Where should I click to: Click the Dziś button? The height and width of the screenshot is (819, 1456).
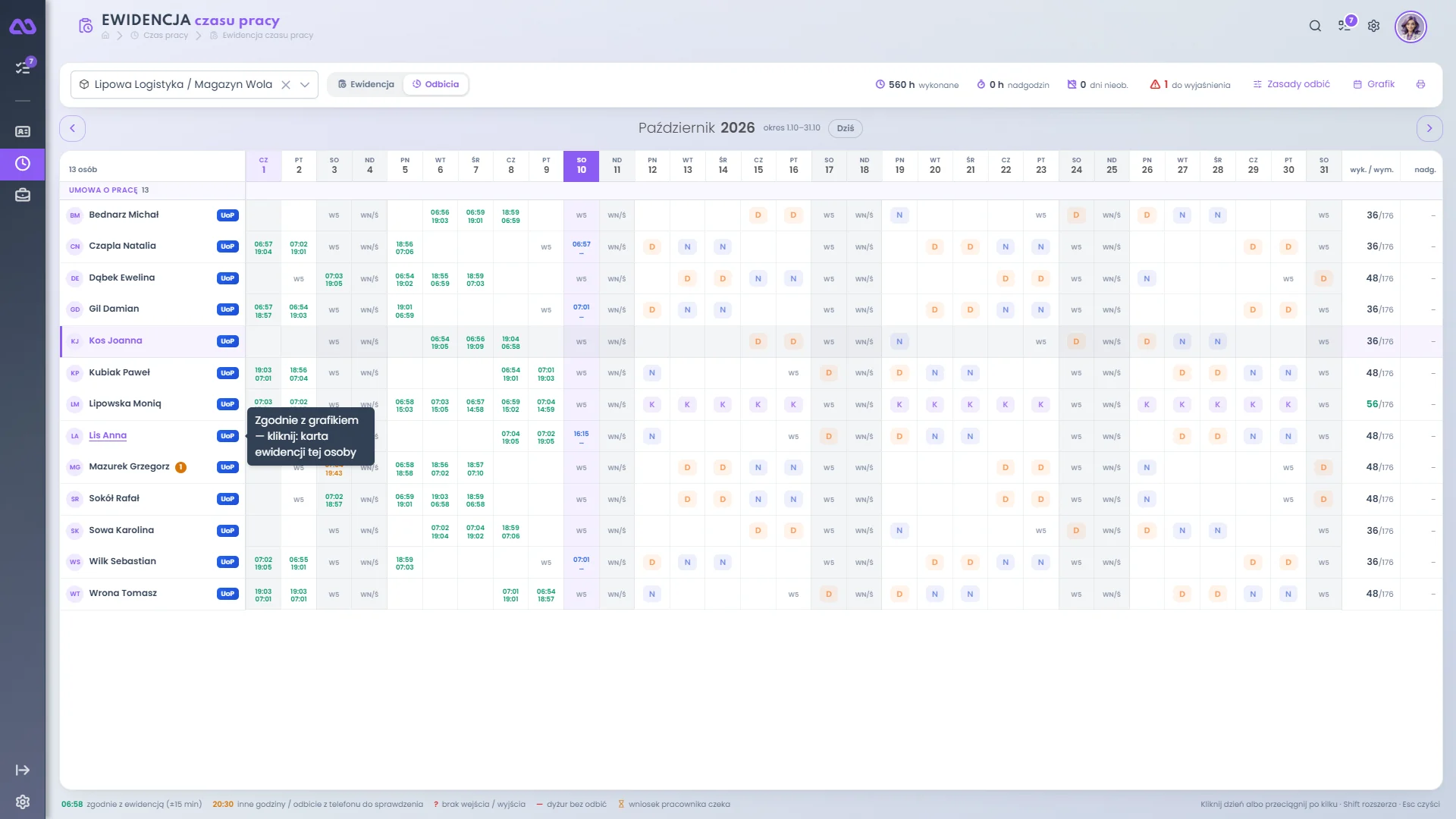[846, 128]
